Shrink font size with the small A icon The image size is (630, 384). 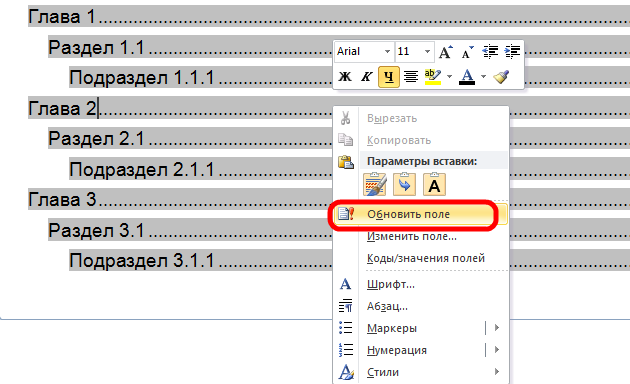tap(467, 52)
